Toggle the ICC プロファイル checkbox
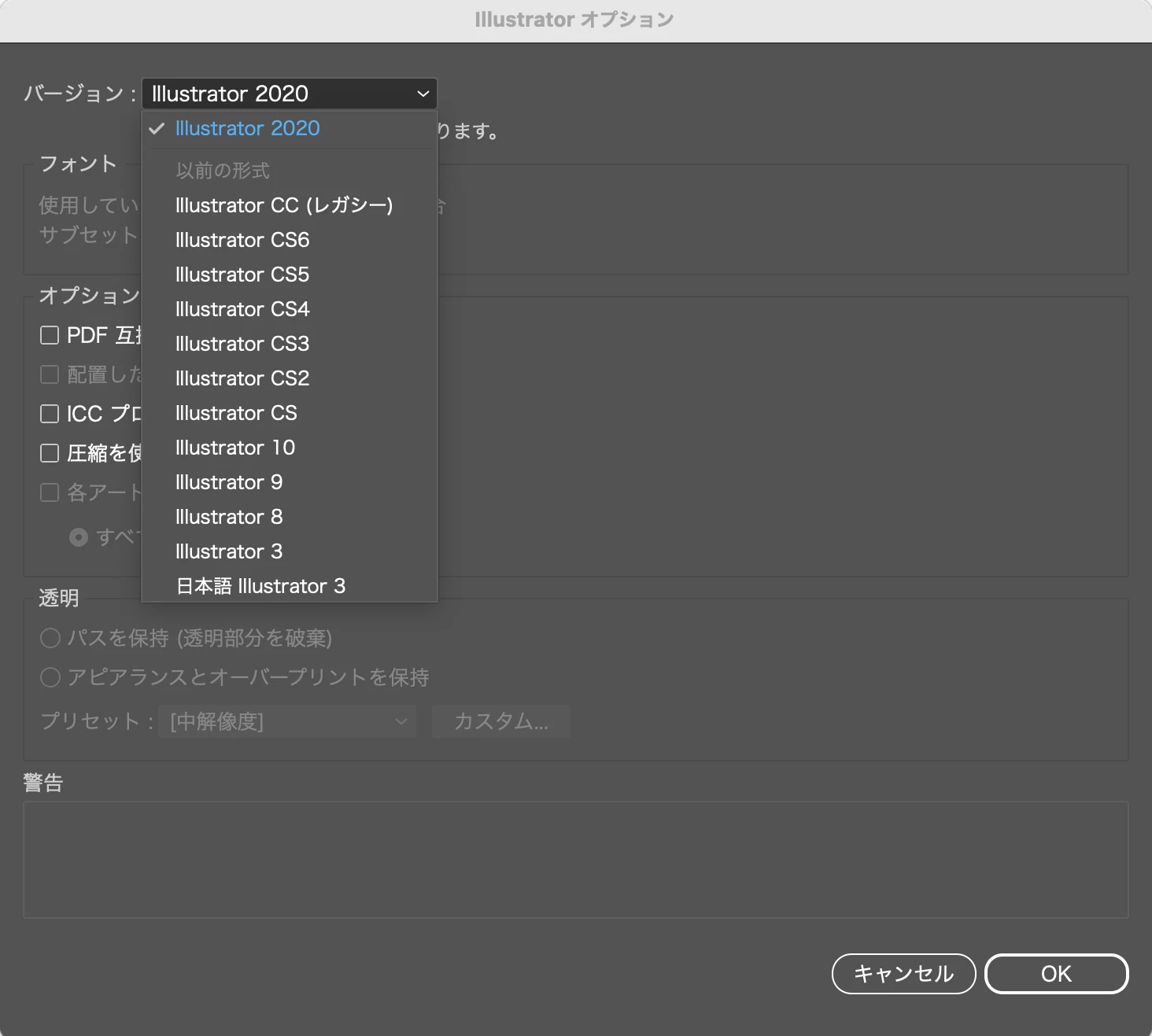This screenshot has height=1036, width=1152. [x=50, y=414]
